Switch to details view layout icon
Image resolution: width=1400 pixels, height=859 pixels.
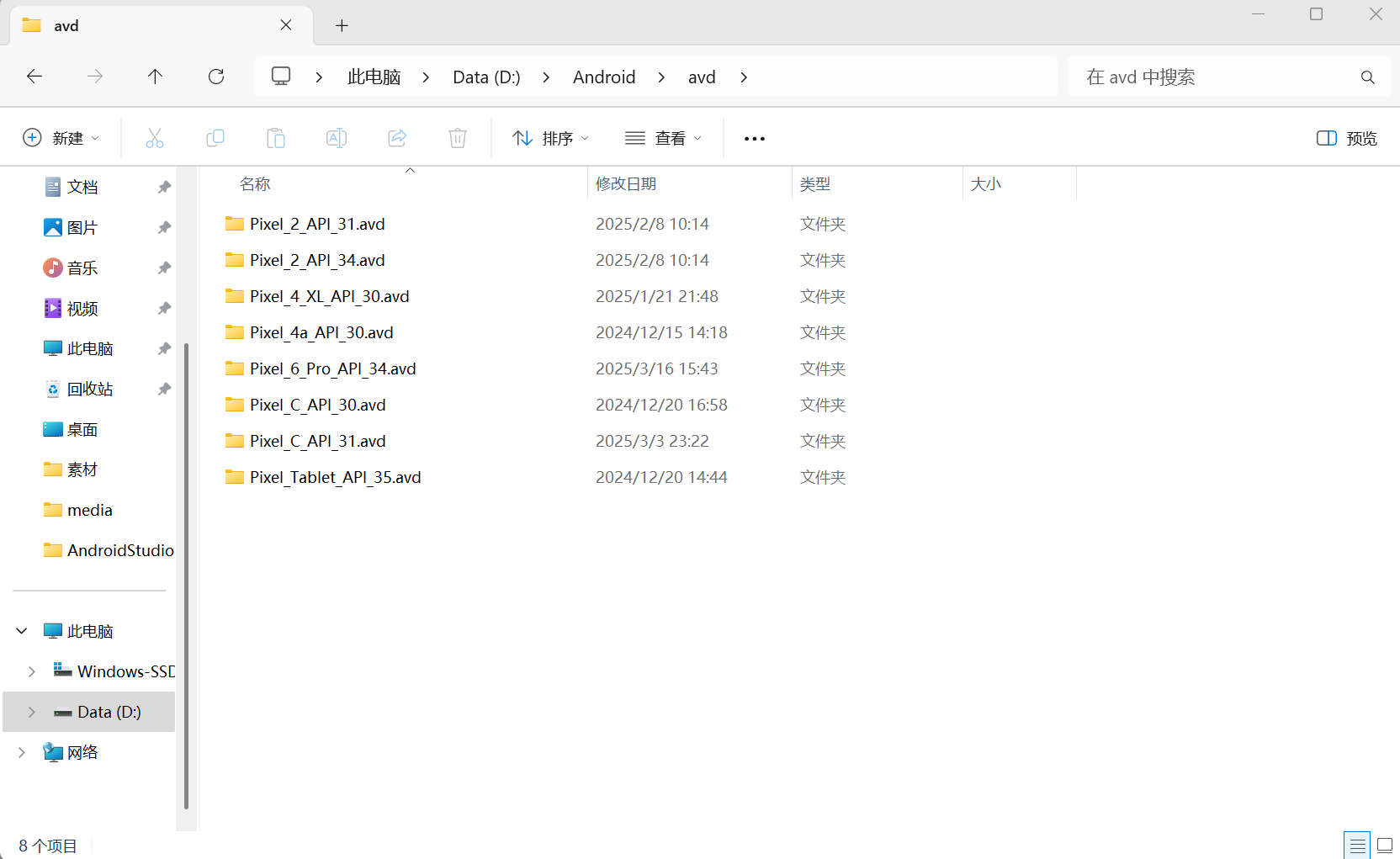tap(1357, 845)
